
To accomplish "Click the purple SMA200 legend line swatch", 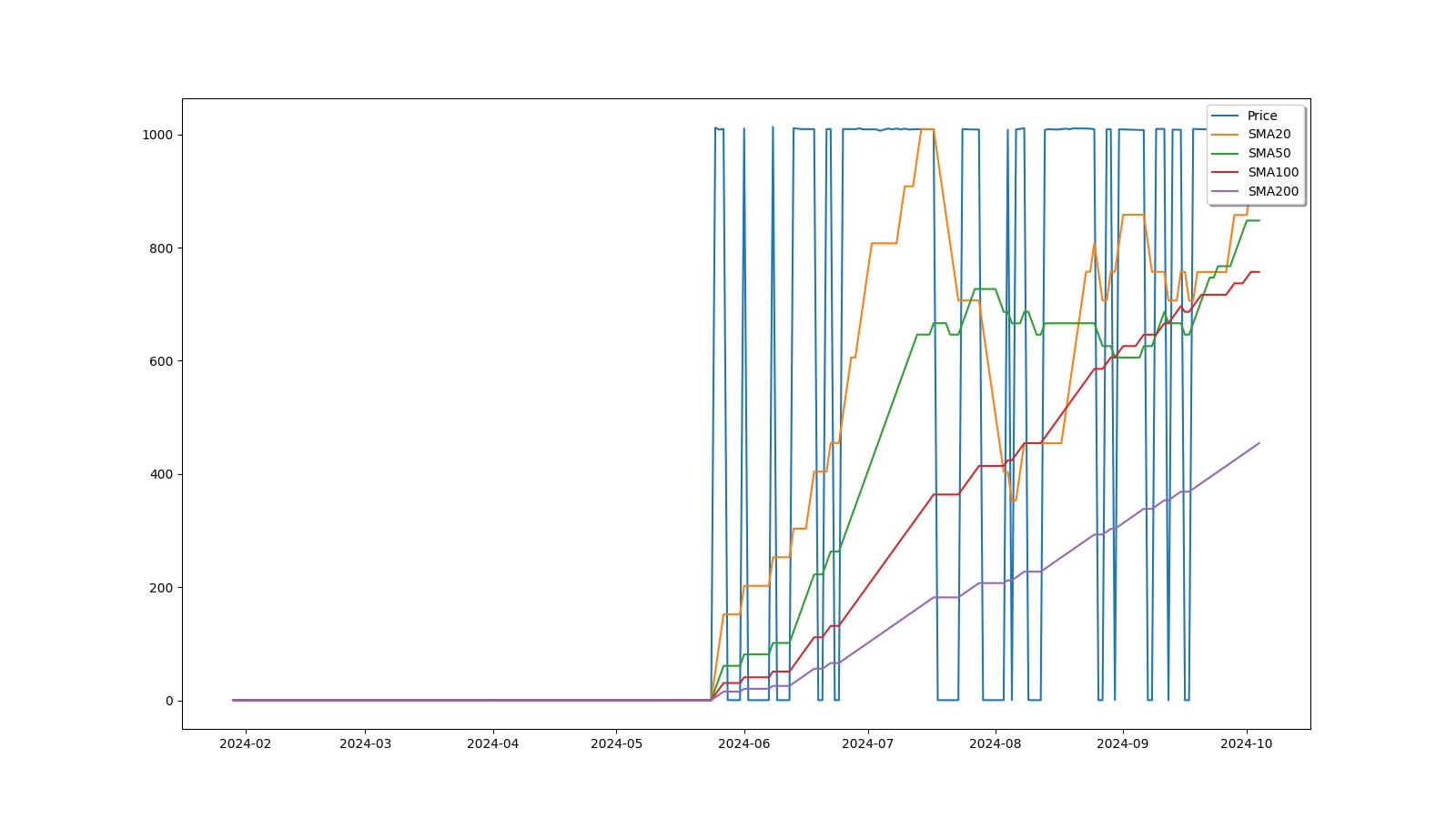I will (x=1226, y=192).
